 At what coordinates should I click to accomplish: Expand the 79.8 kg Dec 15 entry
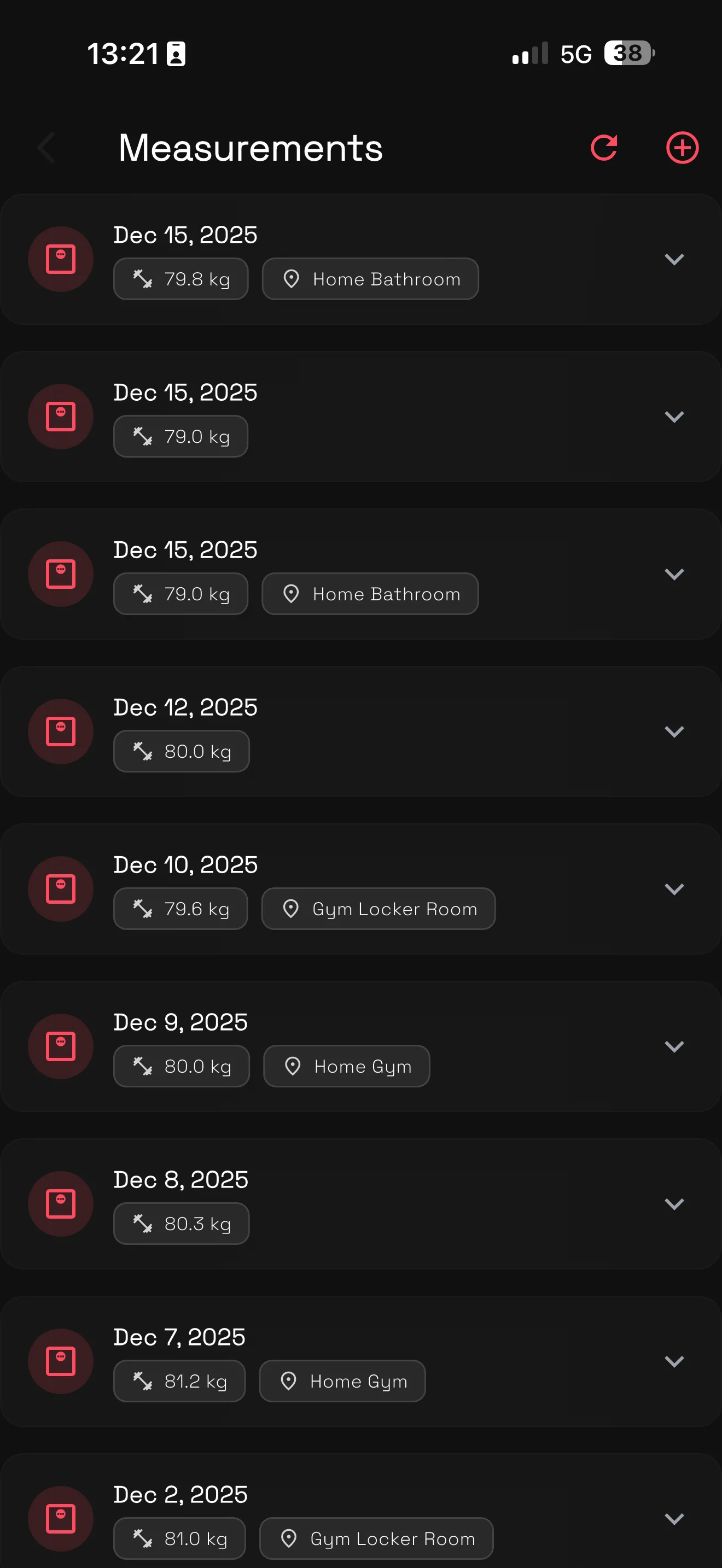(x=674, y=259)
